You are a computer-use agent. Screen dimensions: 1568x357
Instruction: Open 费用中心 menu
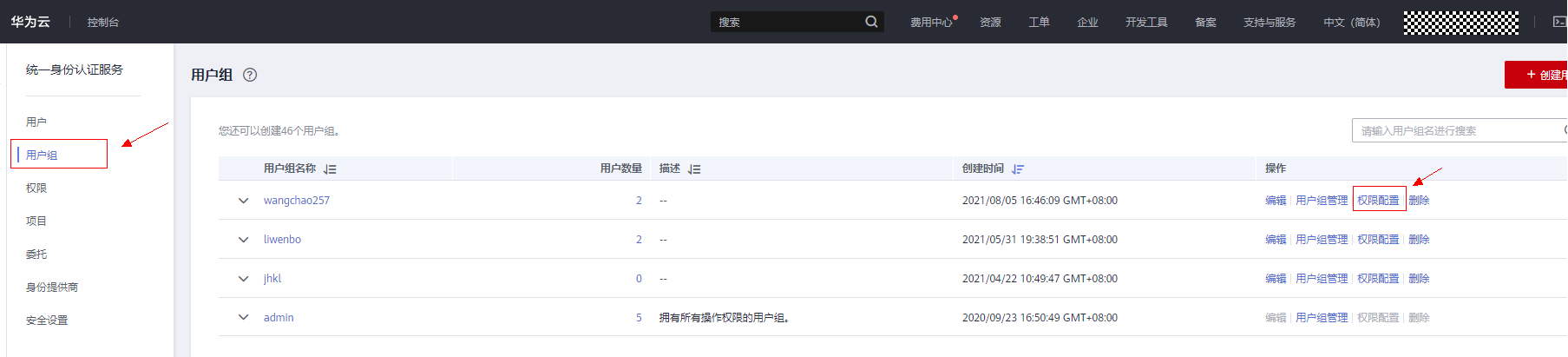tap(931, 23)
